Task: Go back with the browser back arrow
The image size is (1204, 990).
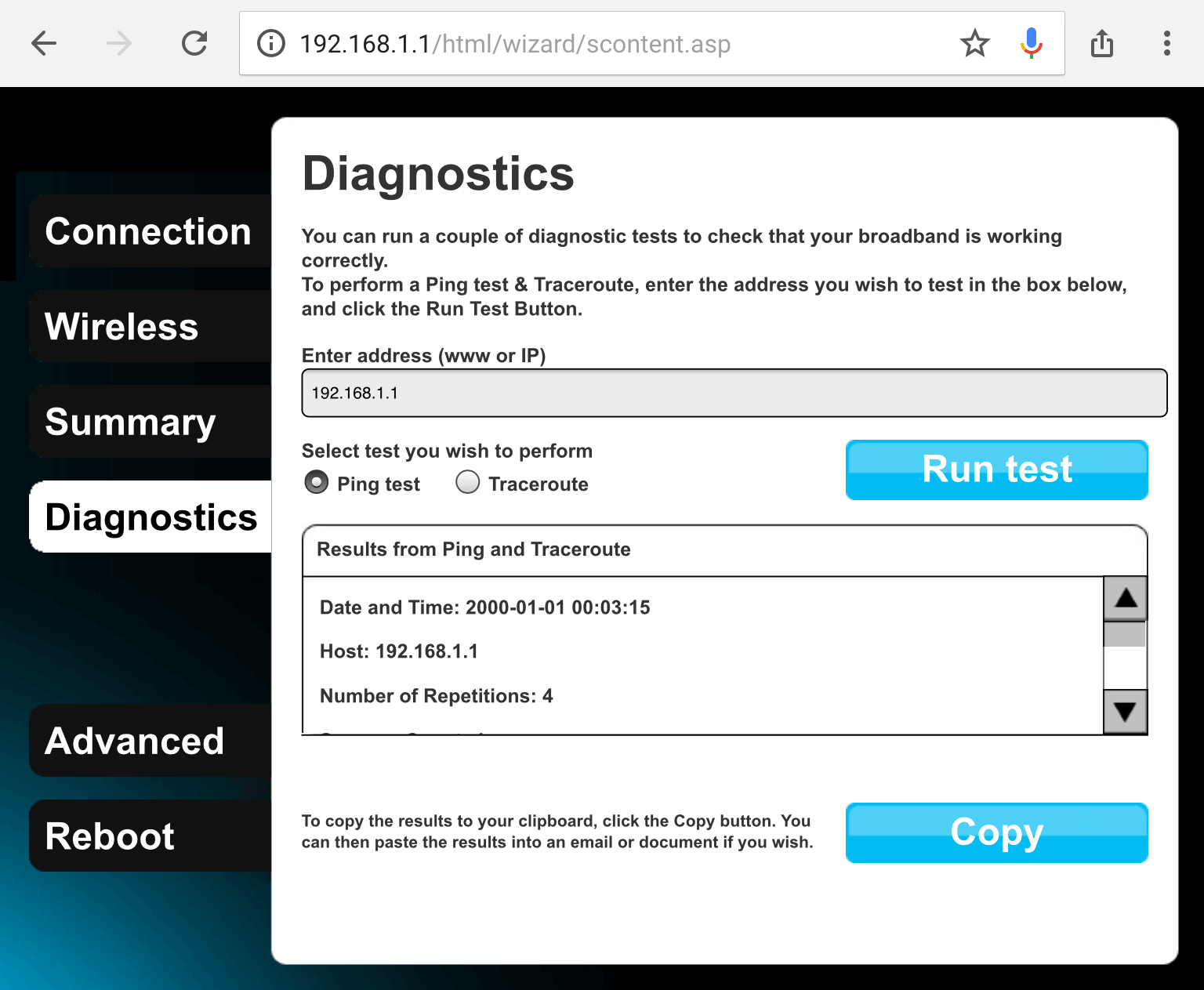Action: [x=44, y=43]
